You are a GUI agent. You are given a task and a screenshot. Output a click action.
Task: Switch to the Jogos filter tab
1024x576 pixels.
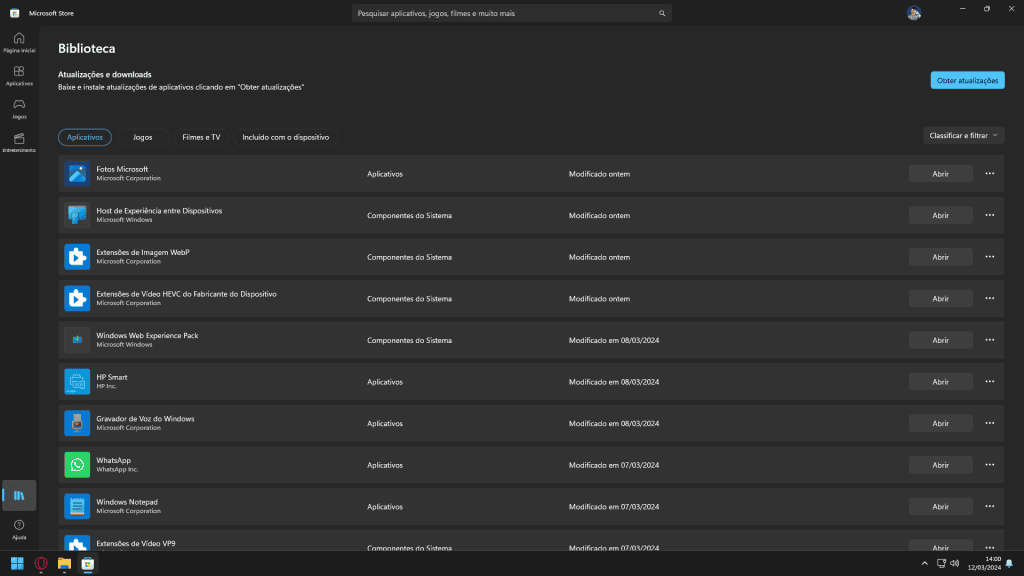pyautogui.click(x=142, y=137)
